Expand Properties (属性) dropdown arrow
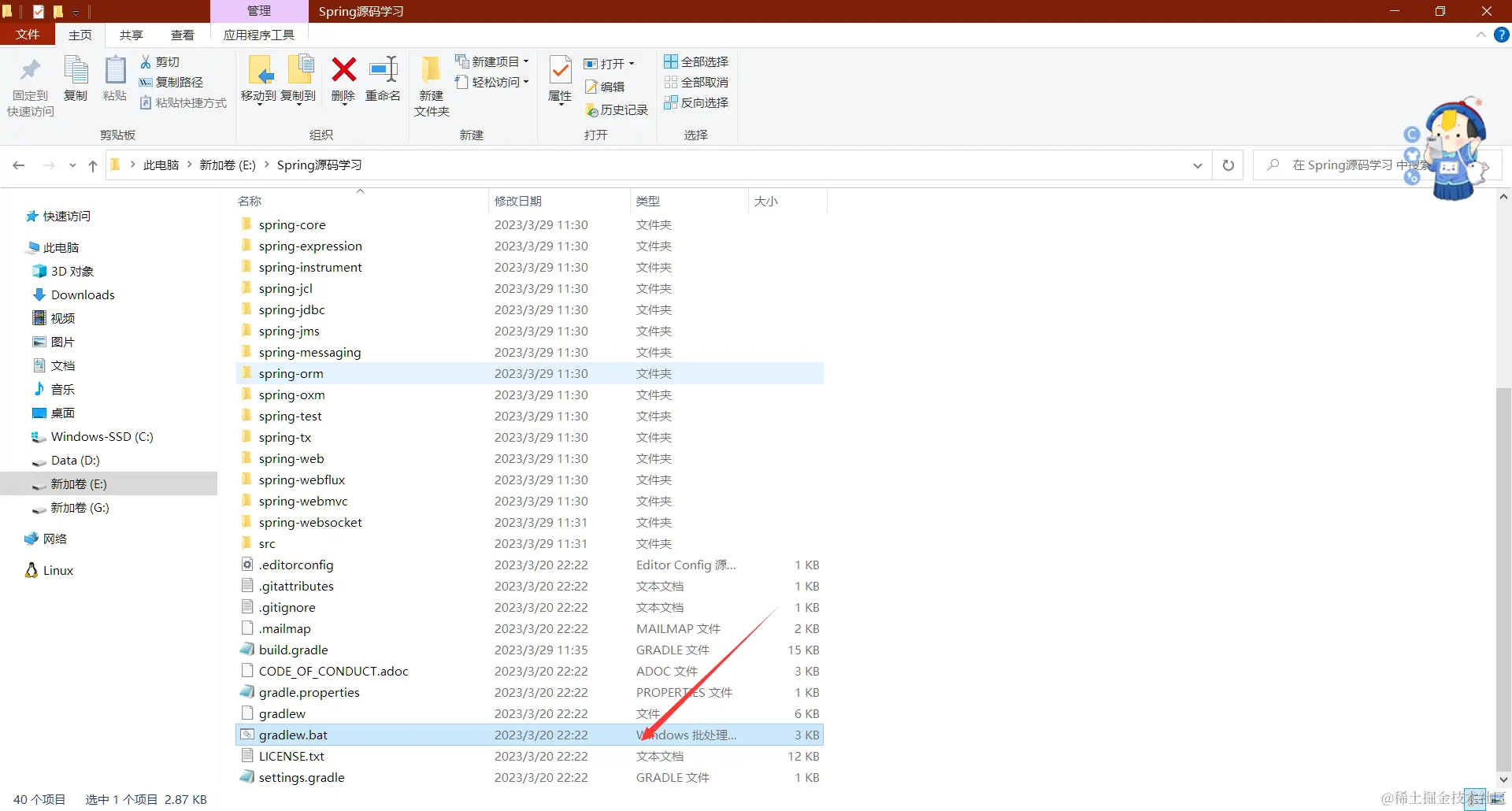 coord(560,105)
